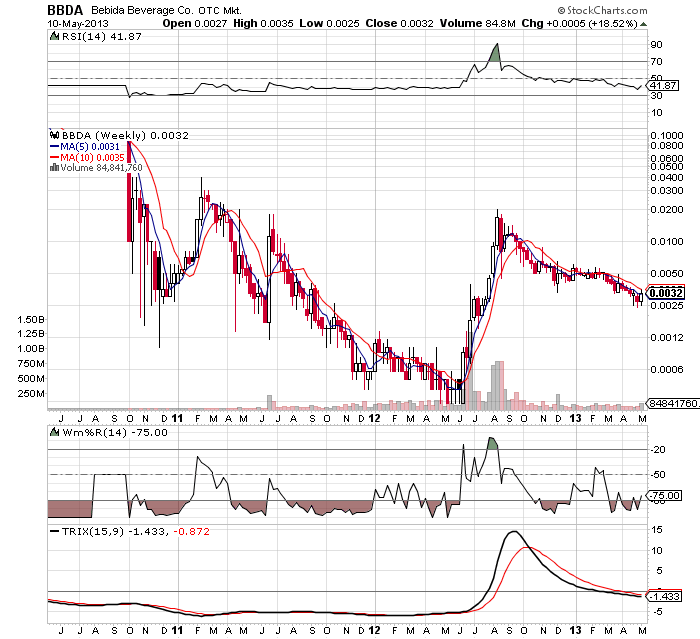Click the Open 0.0027 value
The height and width of the screenshot is (639, 700).
click(x=195, y=24)
